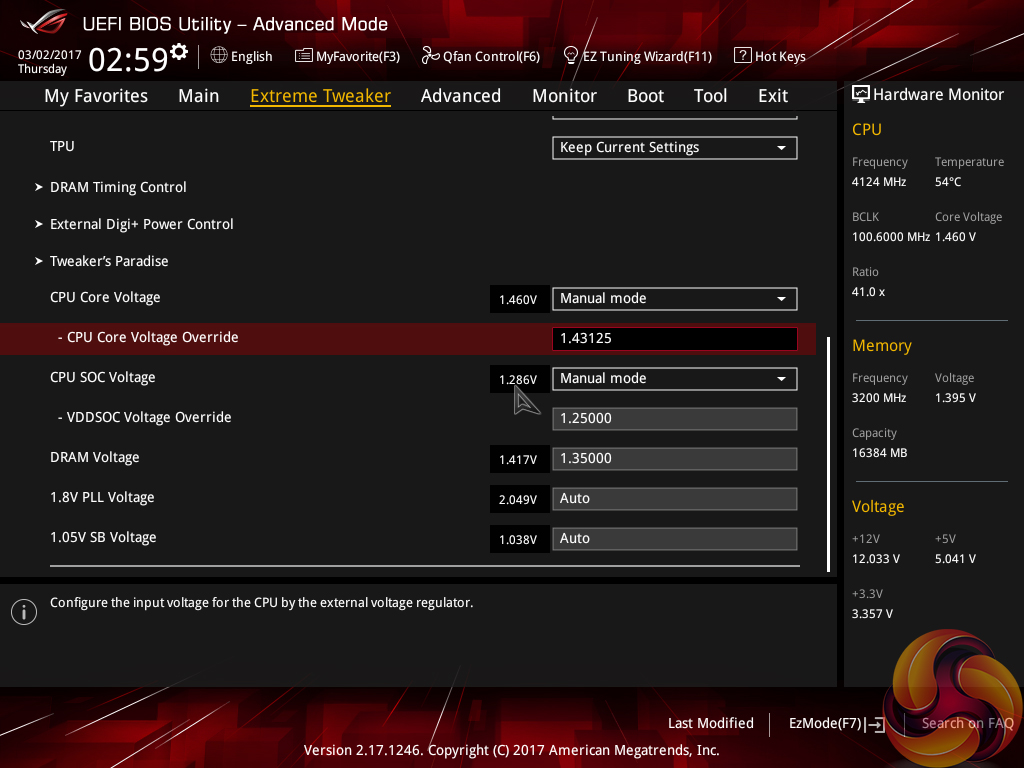This screenshot has width=1024, height=768.
Task: Launch EZ Tuning Wizard lightbulb icon
Action: click(571, 55)
